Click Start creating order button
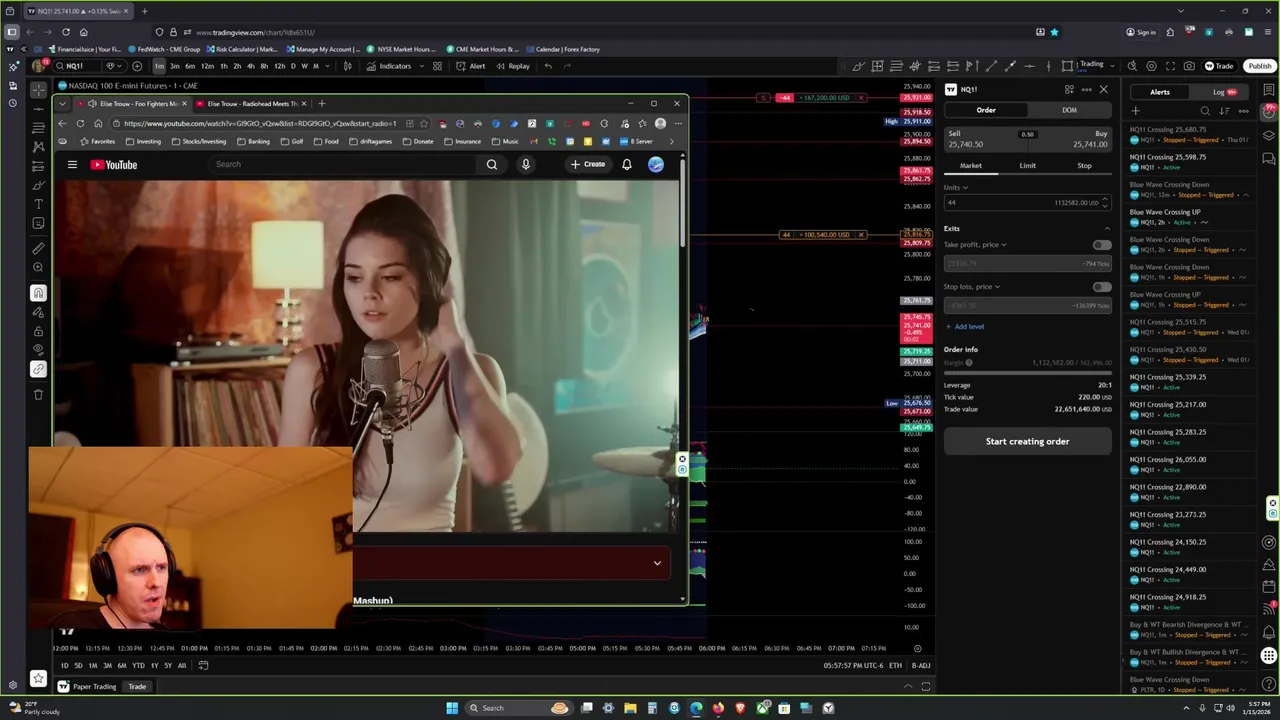The width and height of the screenshot is (1280, 720). click(x=1027, y=441)
